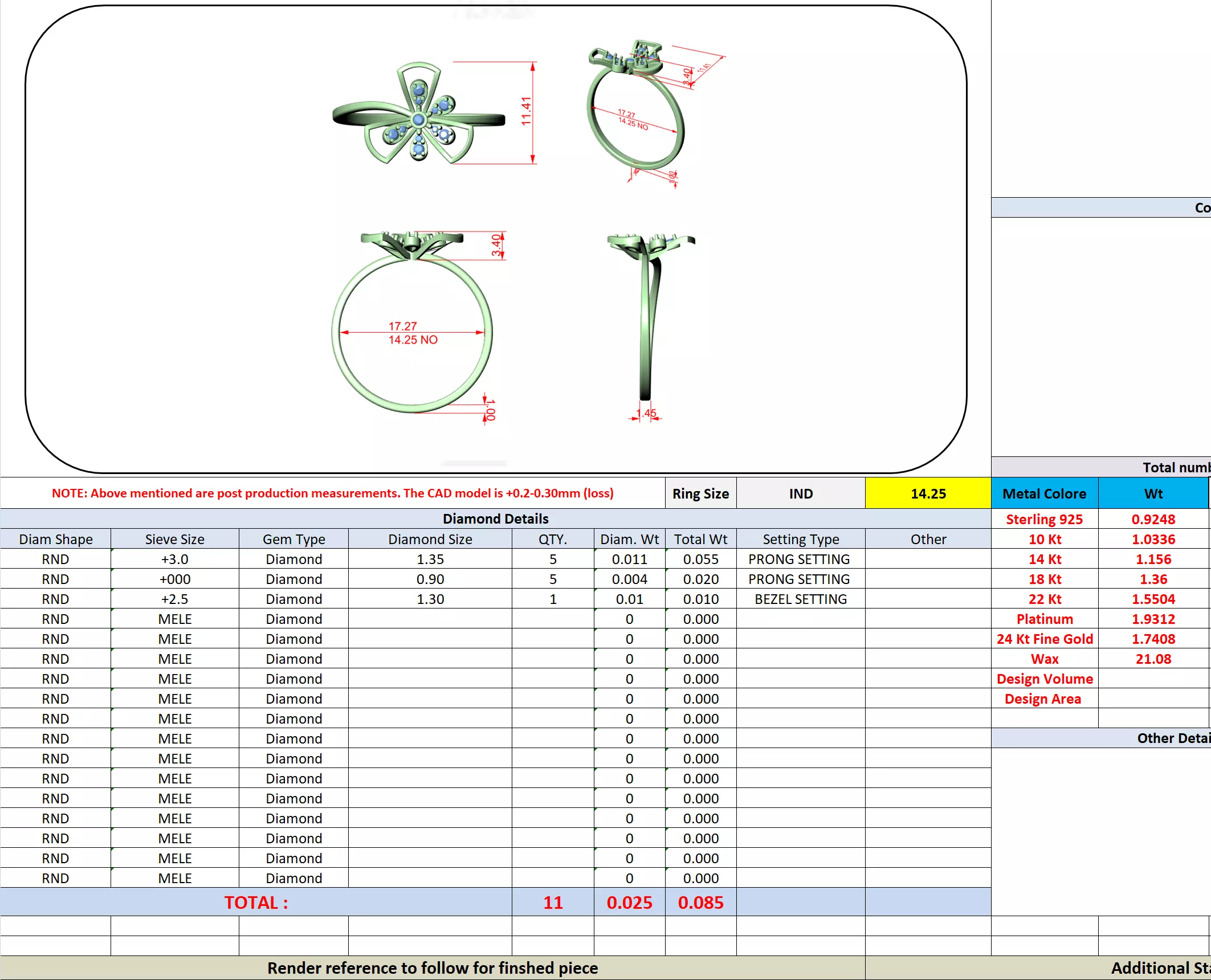Click the red production measurements note

(332, 493)
